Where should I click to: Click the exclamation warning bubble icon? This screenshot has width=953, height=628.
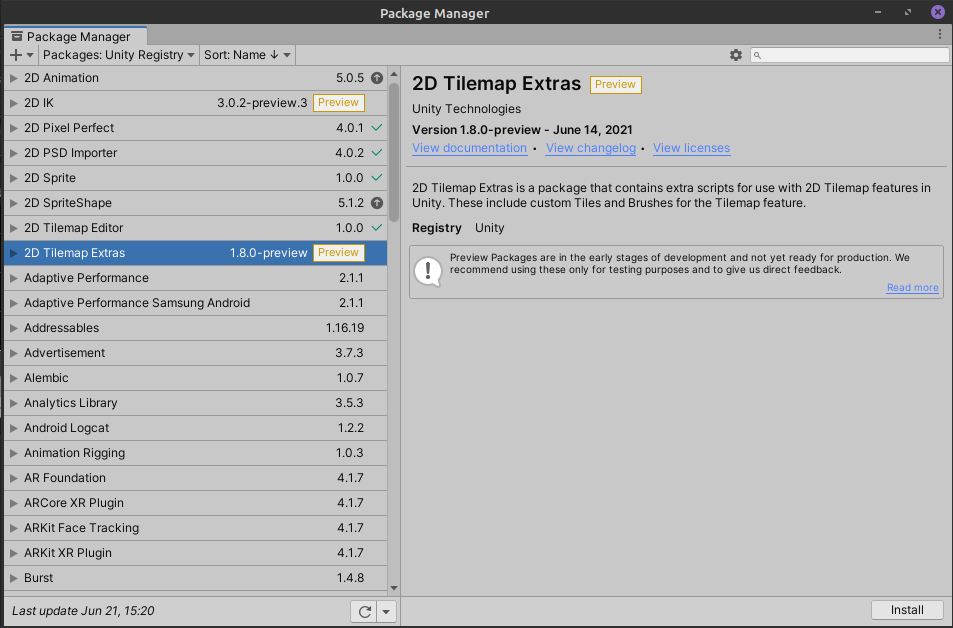(x=428, y=271)
